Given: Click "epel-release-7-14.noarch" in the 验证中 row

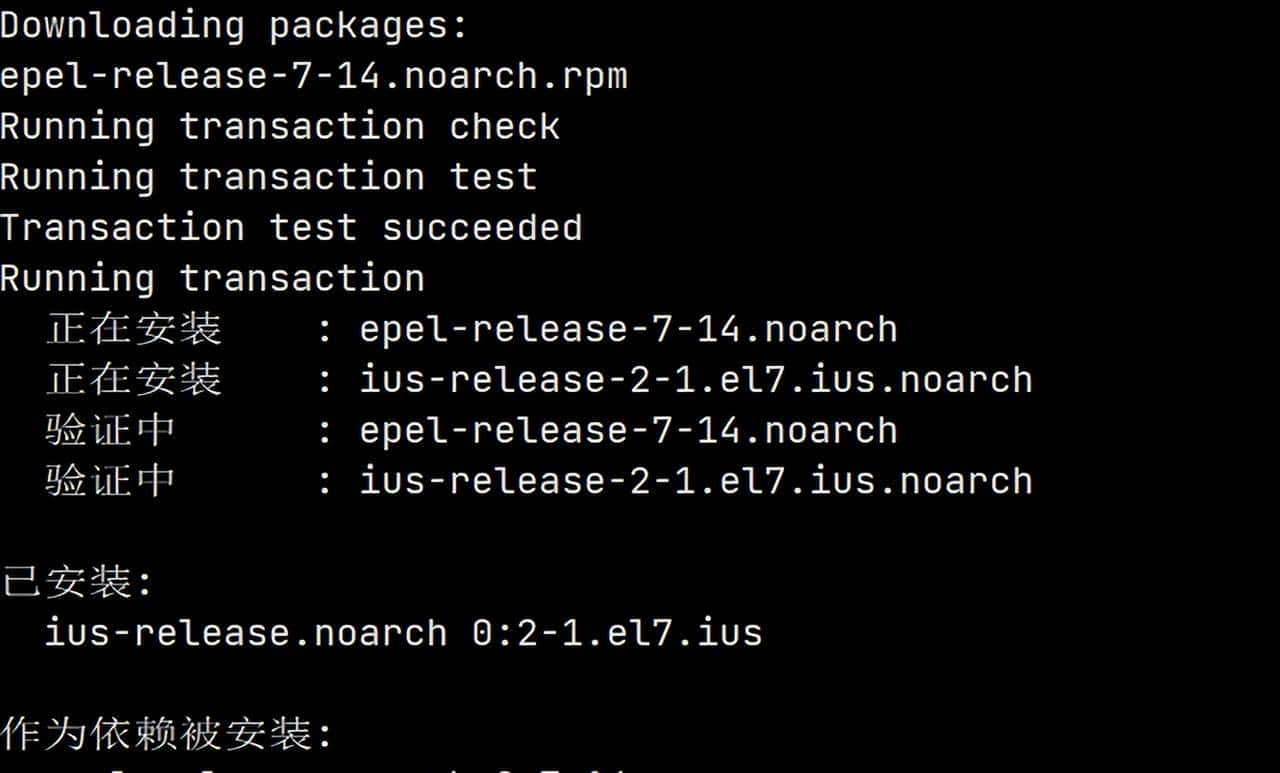Looking at the screenshot, I should coord(628,430).
